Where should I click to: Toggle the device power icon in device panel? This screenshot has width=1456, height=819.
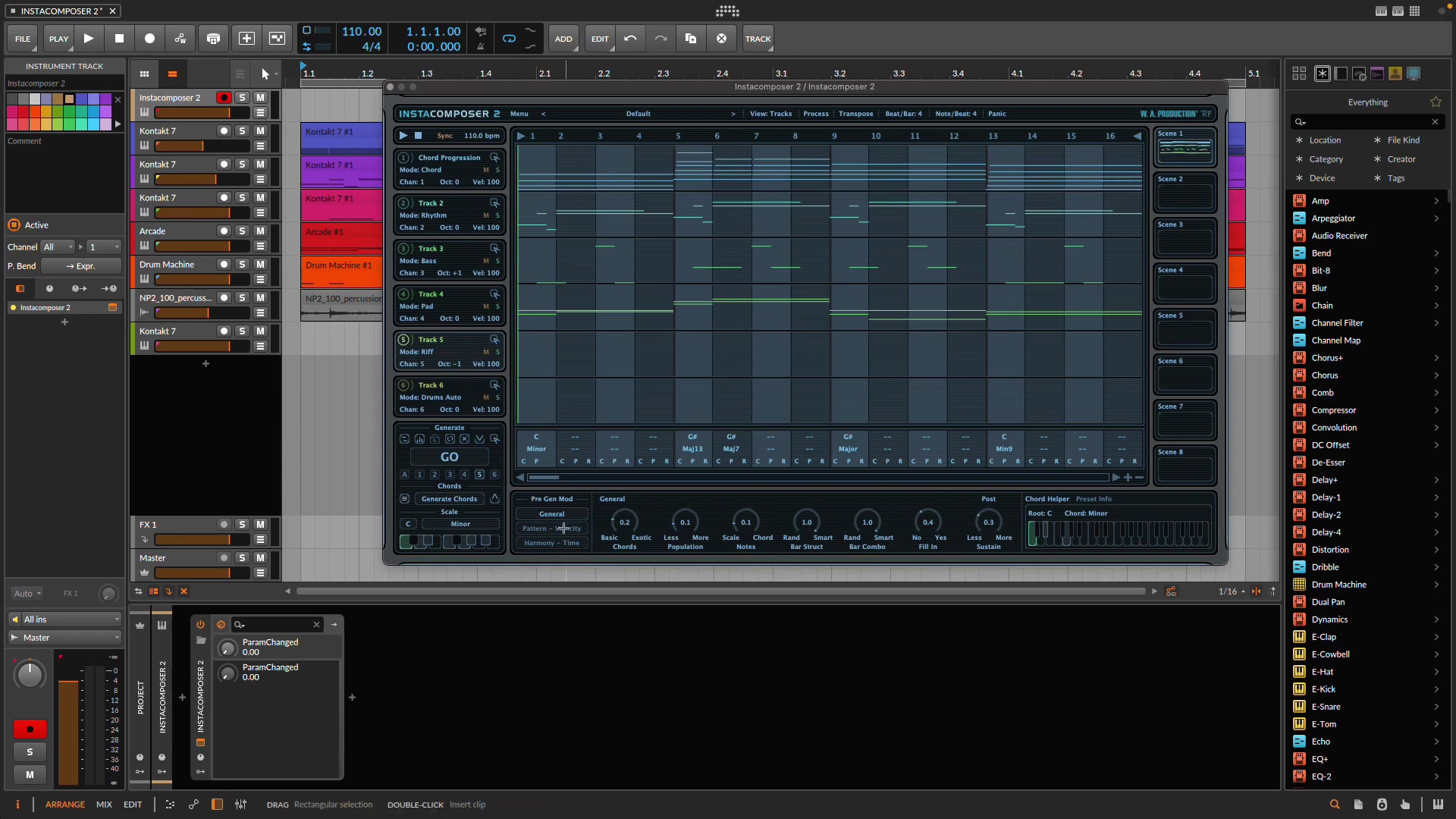[200, 624]
